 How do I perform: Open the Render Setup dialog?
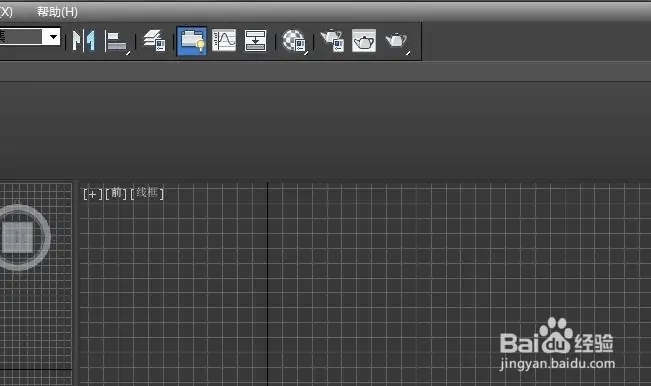[332, 40]
